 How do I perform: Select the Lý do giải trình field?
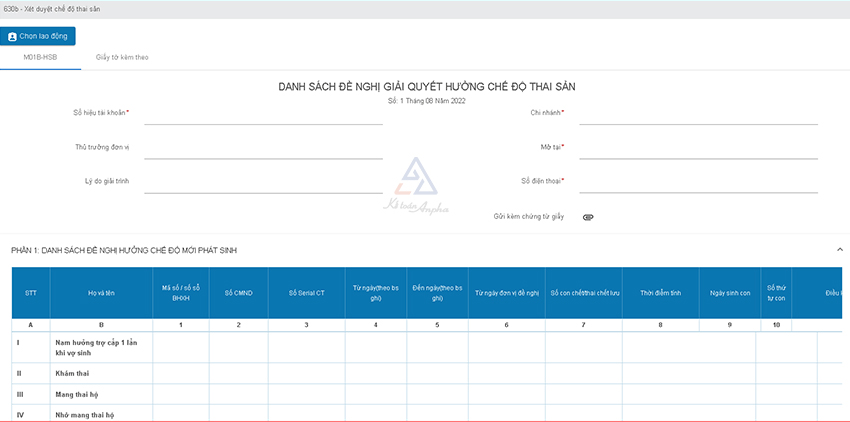tap(263, 182)
